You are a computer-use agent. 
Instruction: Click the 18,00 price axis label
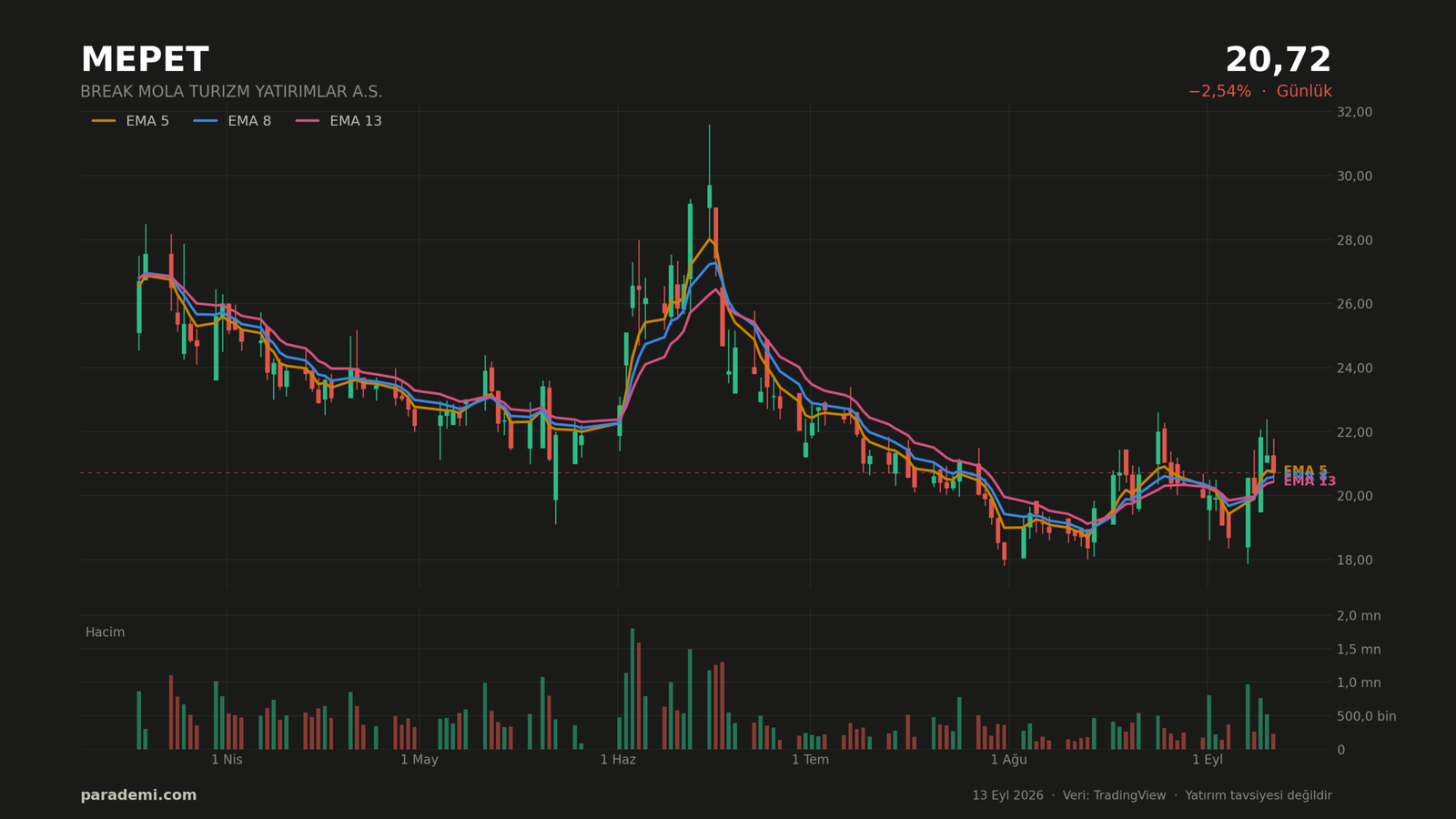(1354, 560)
